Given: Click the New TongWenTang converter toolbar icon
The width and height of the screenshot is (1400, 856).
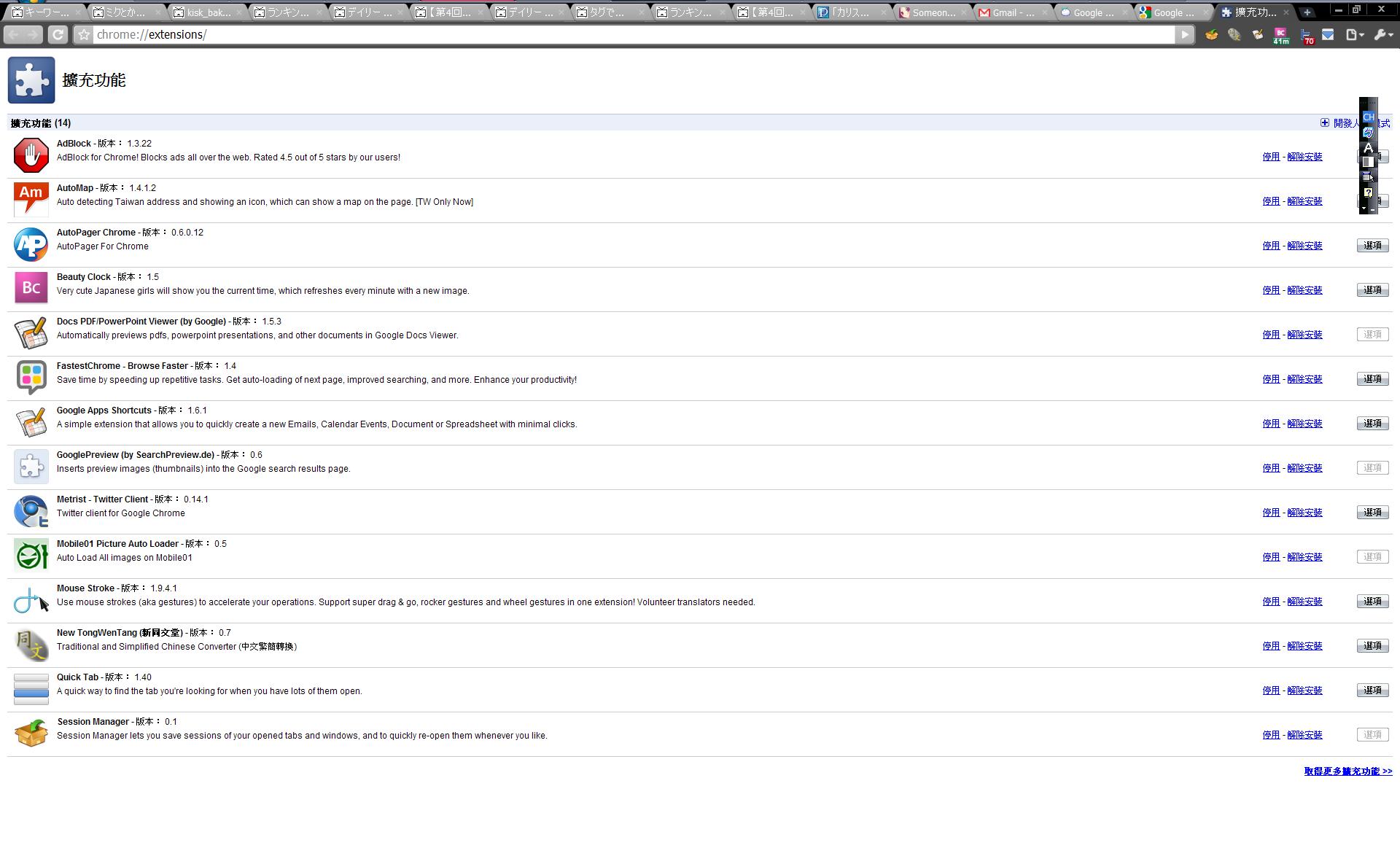Looking at the screenshot, I should (1234, 34).
